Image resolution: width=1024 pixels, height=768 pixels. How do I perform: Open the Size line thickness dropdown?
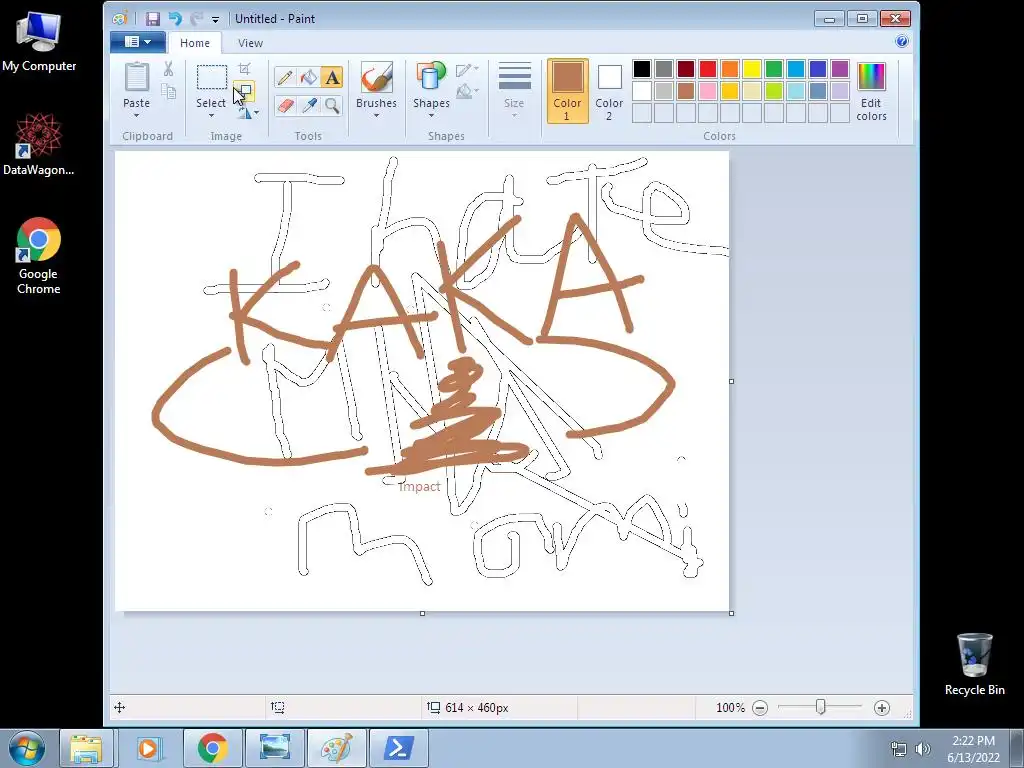coord(514,90)
